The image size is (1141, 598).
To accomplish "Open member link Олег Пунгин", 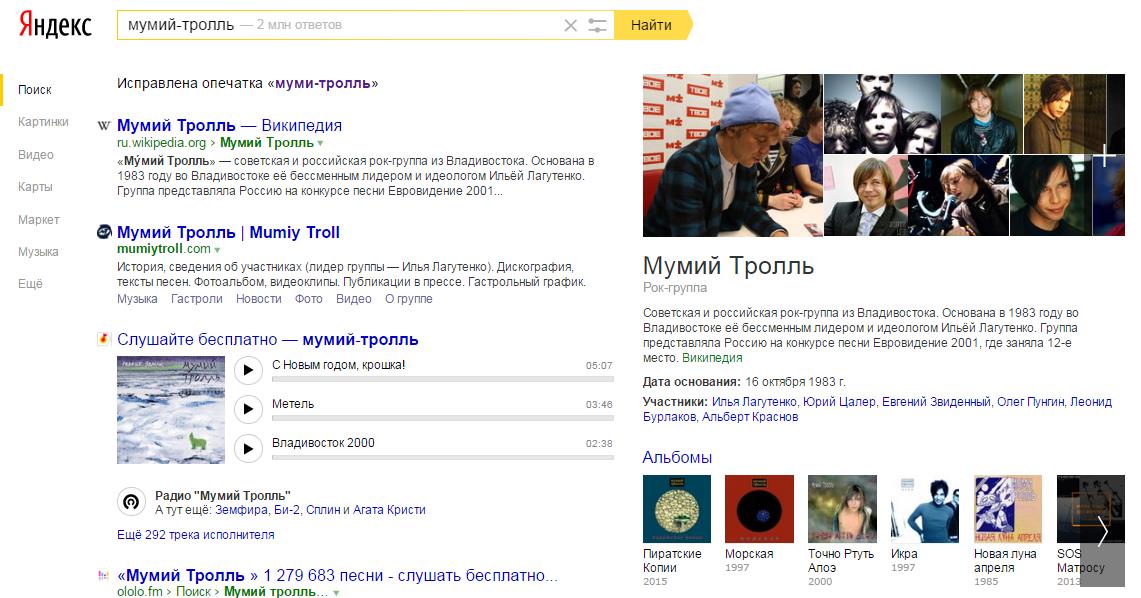I will tap(1030, 402).
